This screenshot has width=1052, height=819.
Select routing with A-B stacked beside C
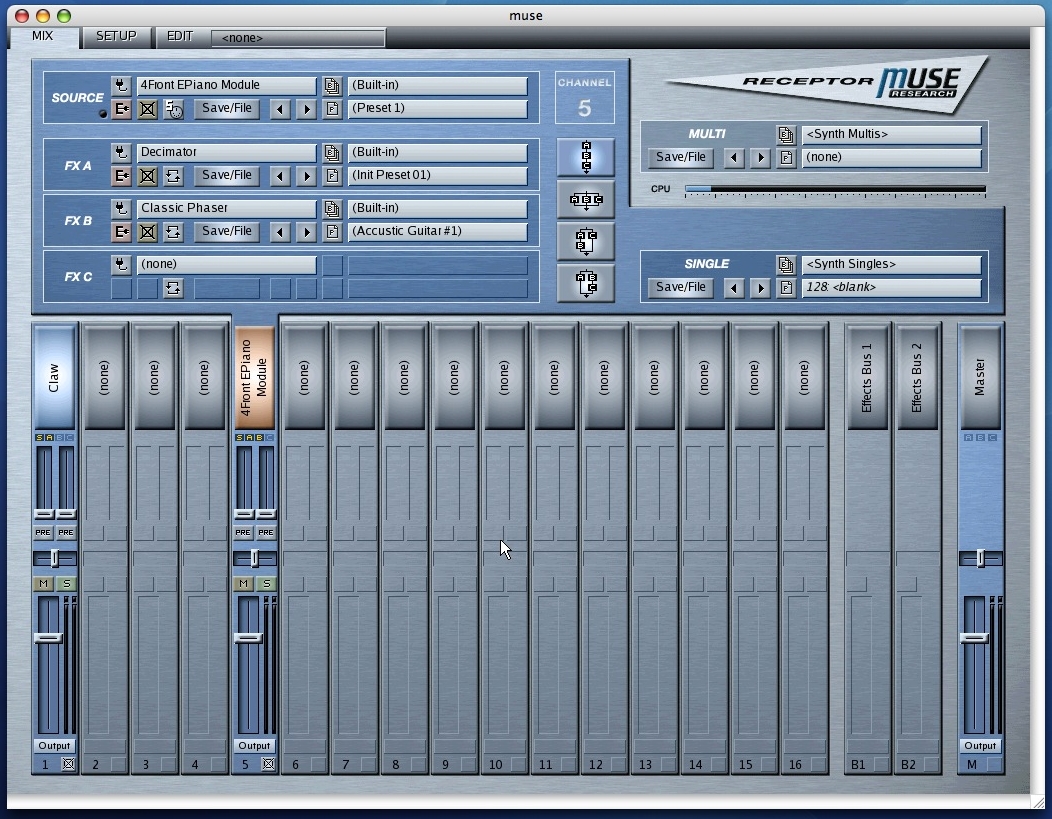click(586, 241)
